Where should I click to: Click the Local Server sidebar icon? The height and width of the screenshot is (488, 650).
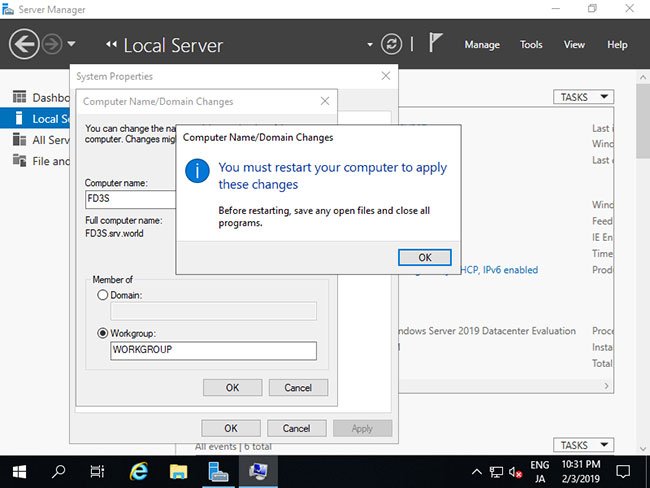19,118
